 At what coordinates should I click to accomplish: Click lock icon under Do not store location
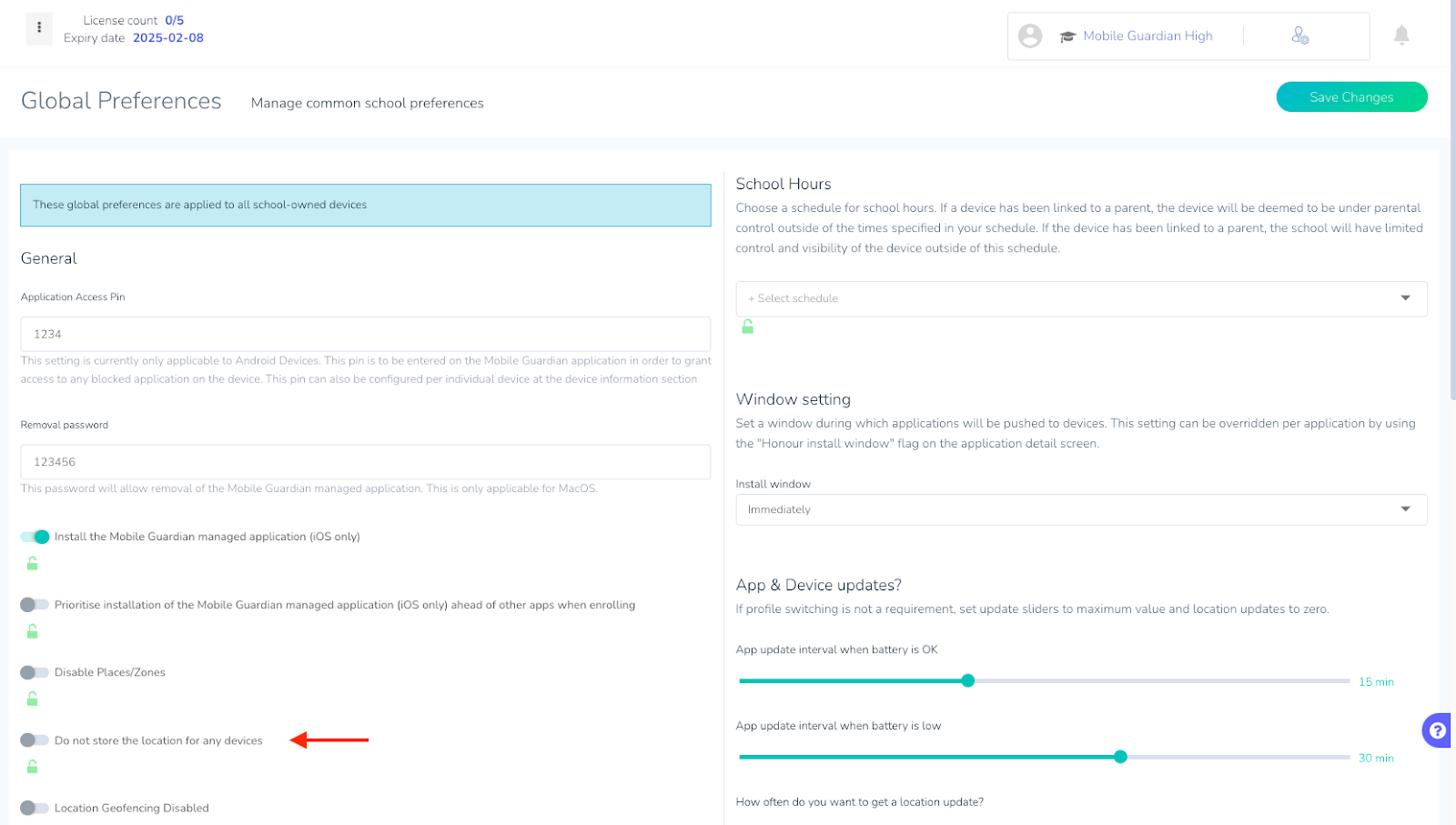(32, 767)
